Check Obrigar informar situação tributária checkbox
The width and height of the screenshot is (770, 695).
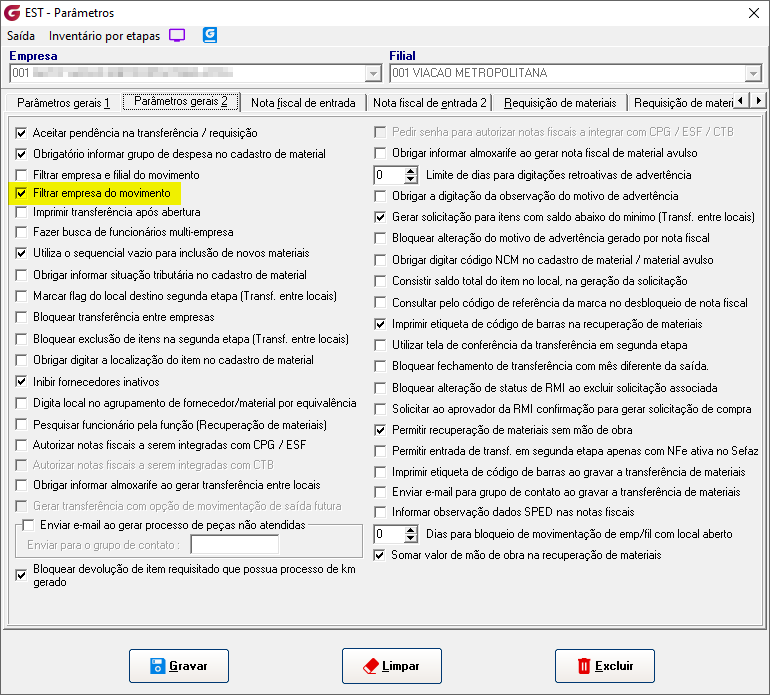point(21,275)
